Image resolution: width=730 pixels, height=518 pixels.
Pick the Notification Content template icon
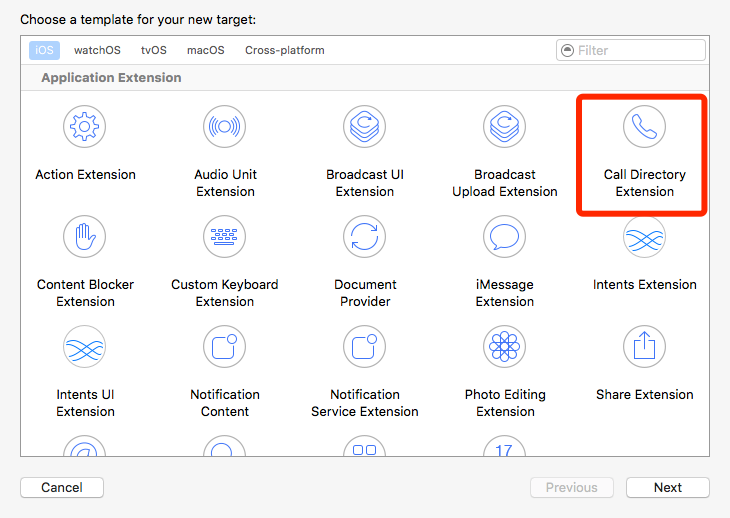point(225,347)
